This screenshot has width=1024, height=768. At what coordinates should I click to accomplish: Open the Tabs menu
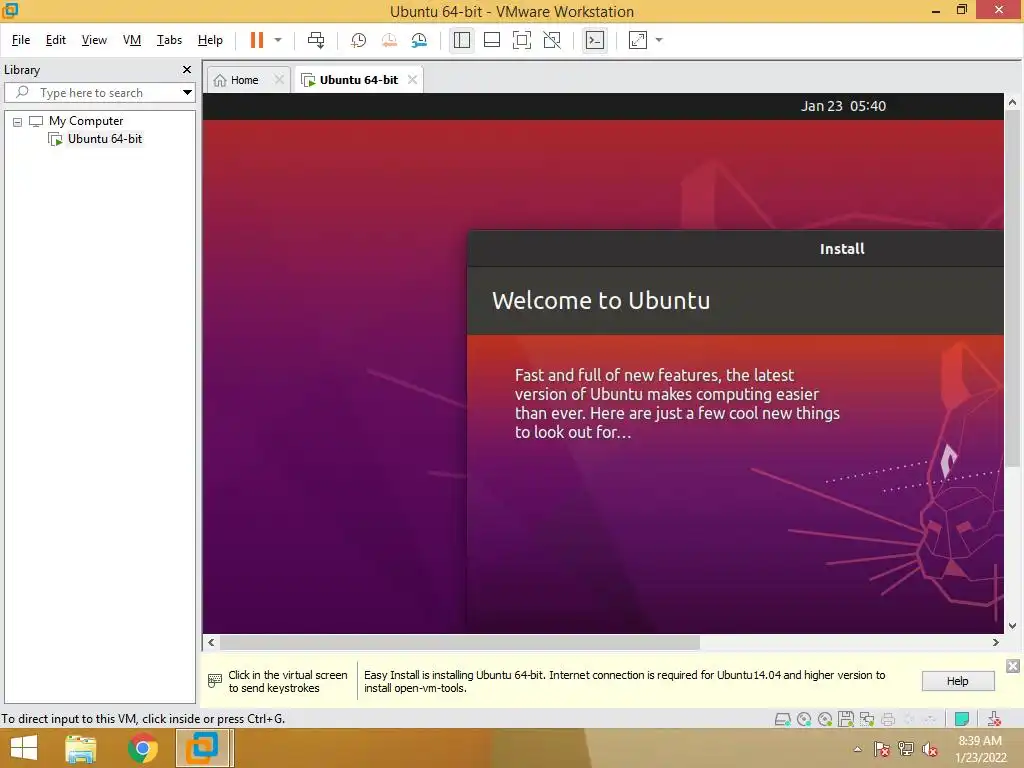click(x=169, y=40)
